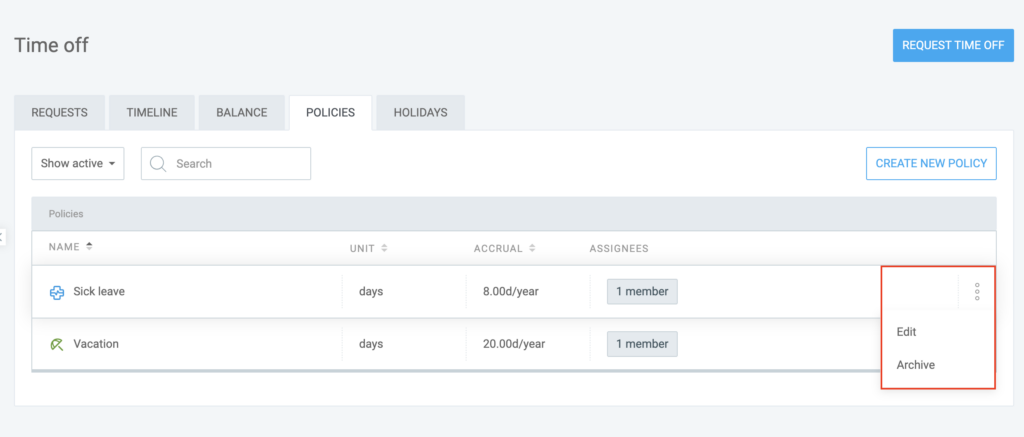
Task: Click the Sick leave medical cross icon
Action: (57, 293)
